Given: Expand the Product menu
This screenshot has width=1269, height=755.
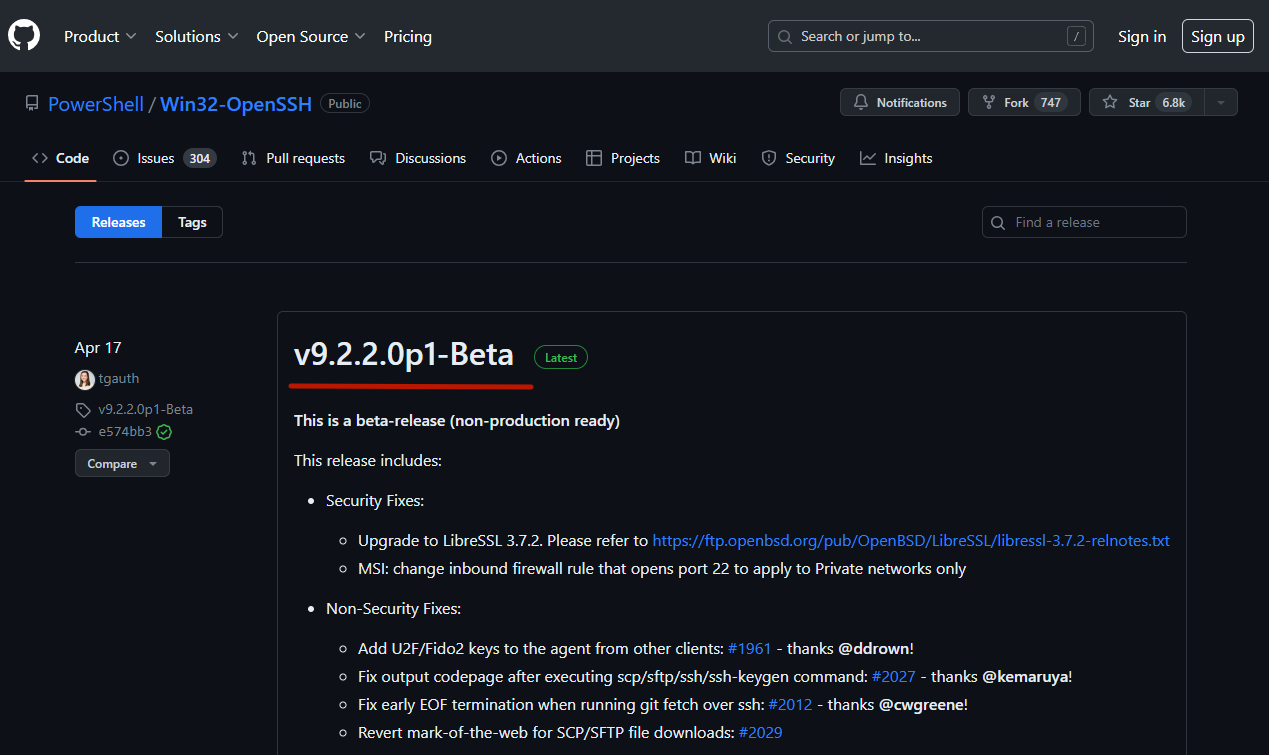Looking at the screenshot, I should coord(99,36).
